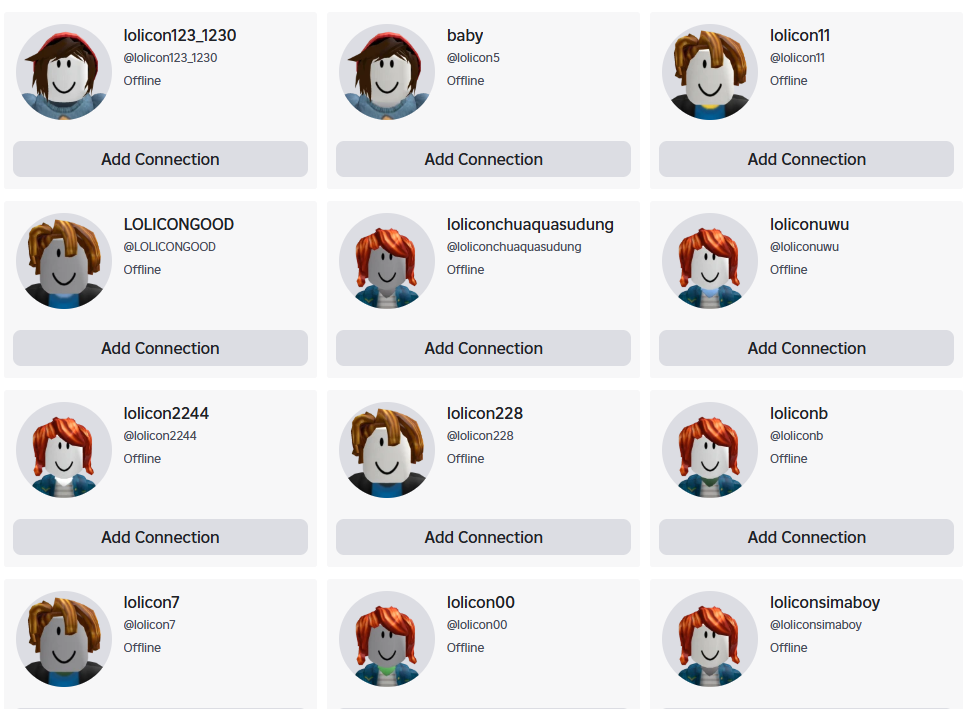Add Connection for LOLICONGOOD
This screenshot has width=978, height=709.
160,348
